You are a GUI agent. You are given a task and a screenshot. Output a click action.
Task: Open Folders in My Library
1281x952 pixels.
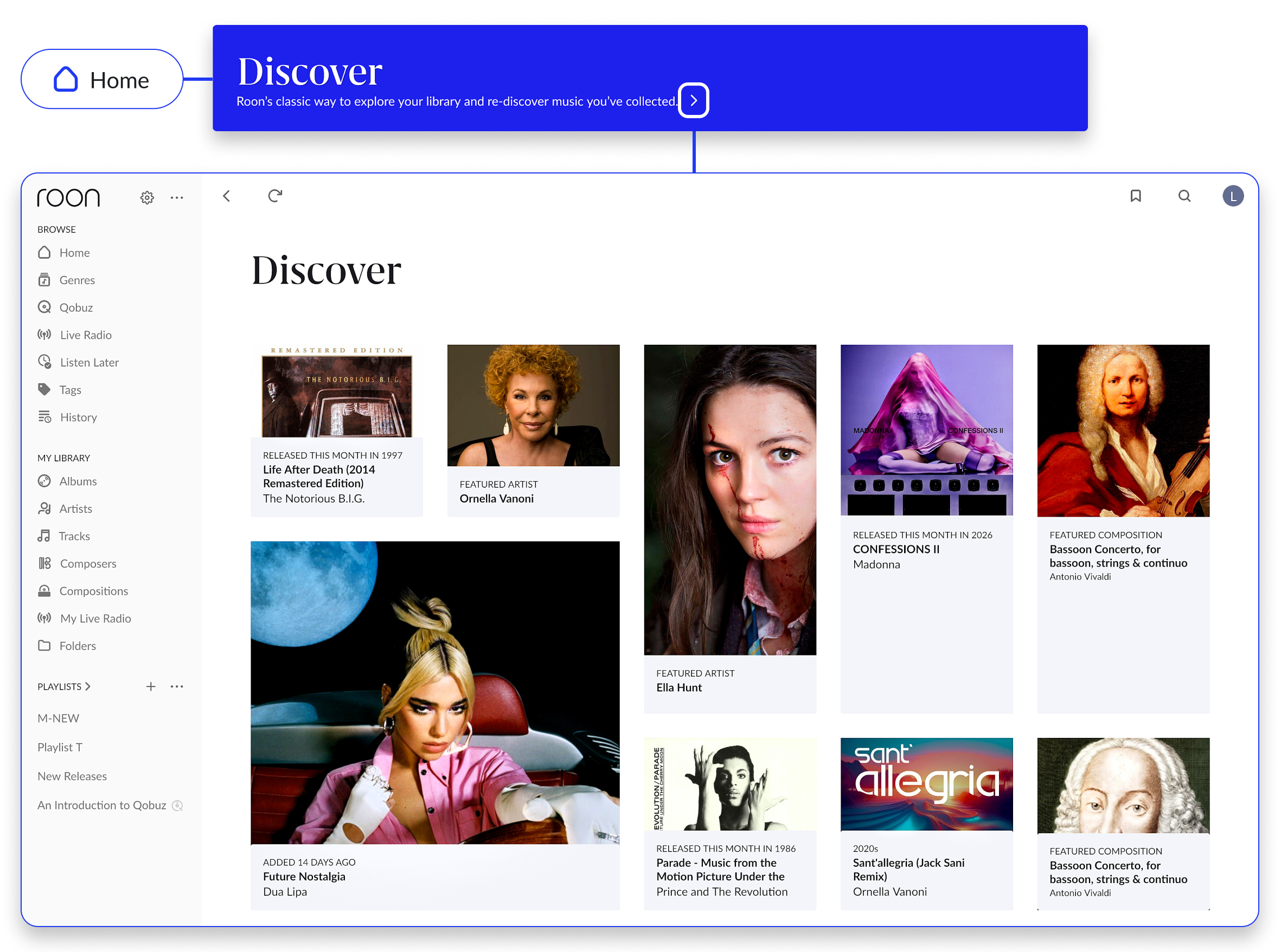(x=78, y=646)
